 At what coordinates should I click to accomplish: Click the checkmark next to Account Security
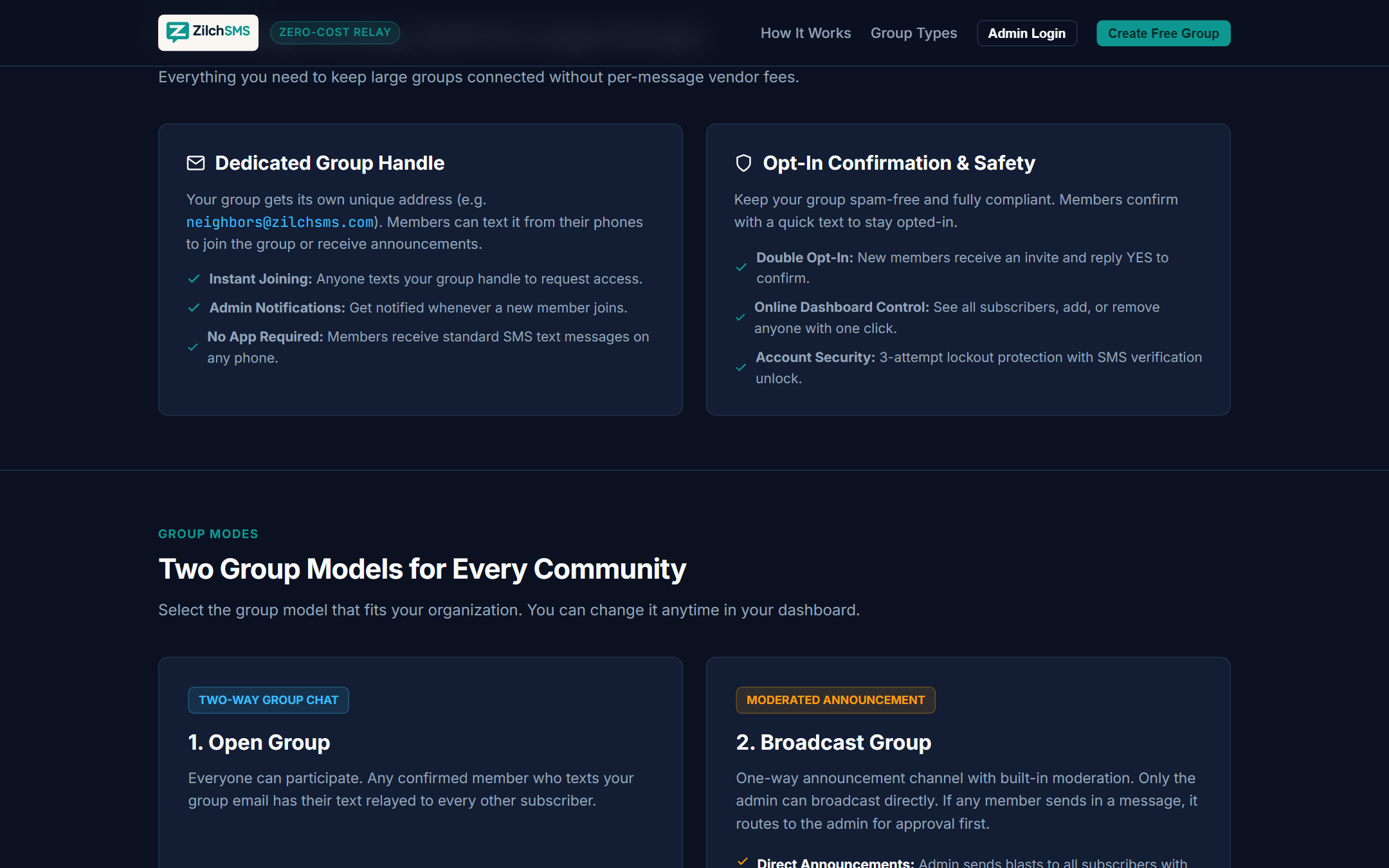tap(741, 368)
